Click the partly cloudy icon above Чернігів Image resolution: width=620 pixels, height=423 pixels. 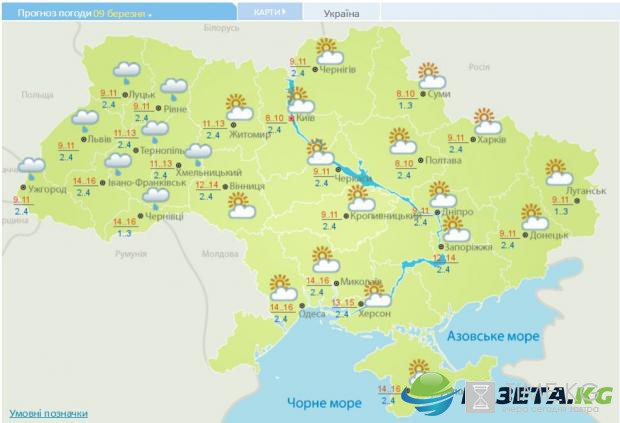tap(327, 51)
